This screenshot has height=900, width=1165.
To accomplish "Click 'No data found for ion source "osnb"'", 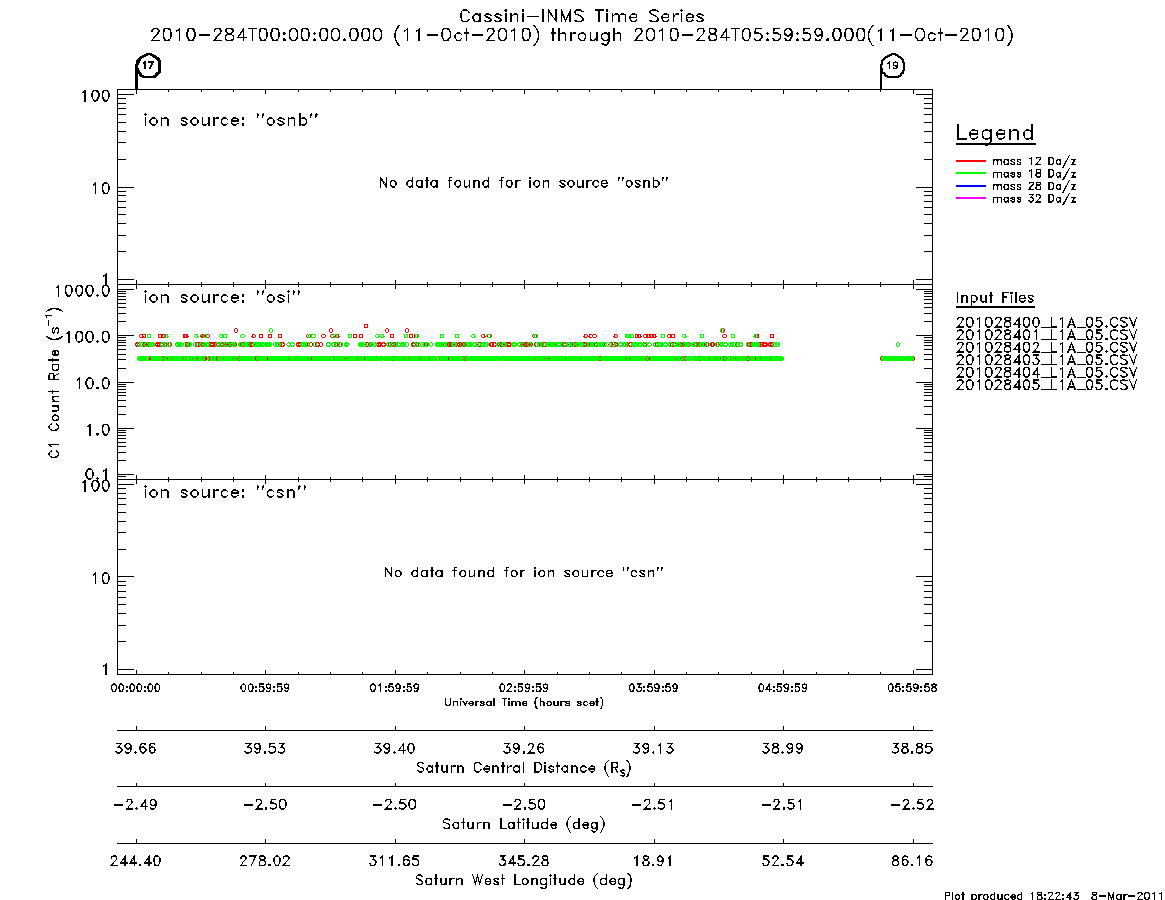I will (x=524, y=183).
